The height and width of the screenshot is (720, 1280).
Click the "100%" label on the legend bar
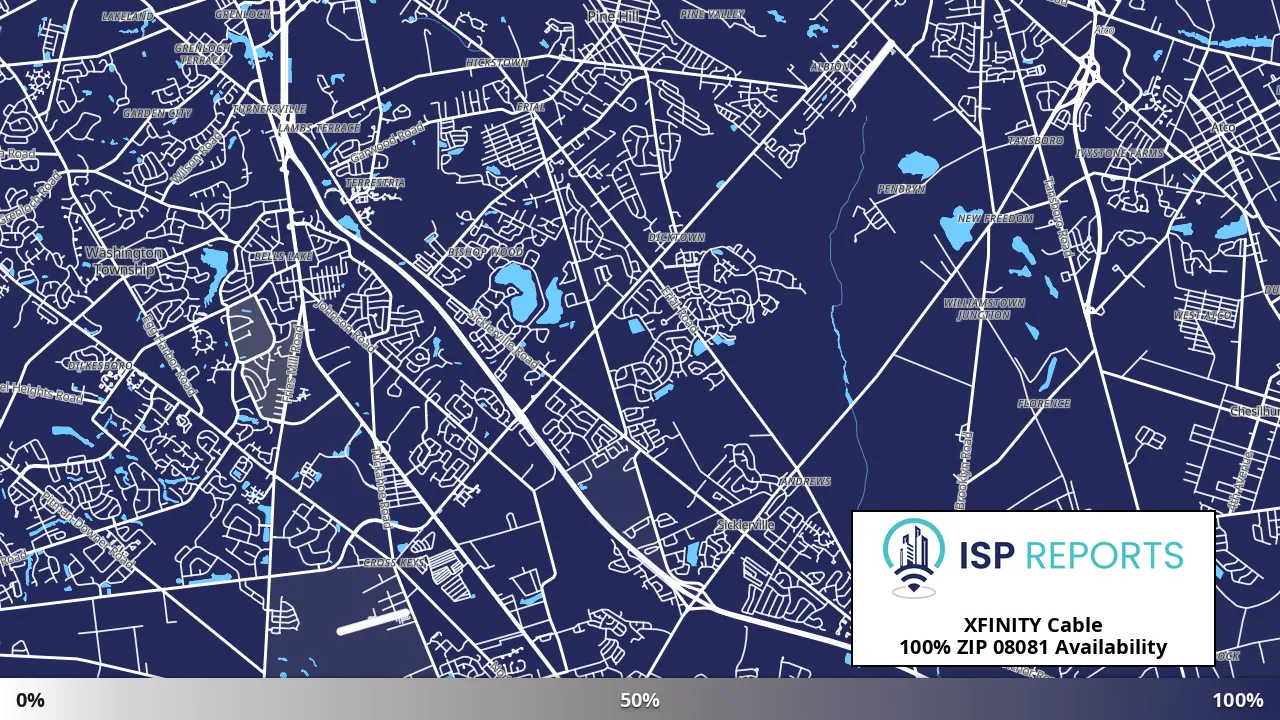[1238, 700]
